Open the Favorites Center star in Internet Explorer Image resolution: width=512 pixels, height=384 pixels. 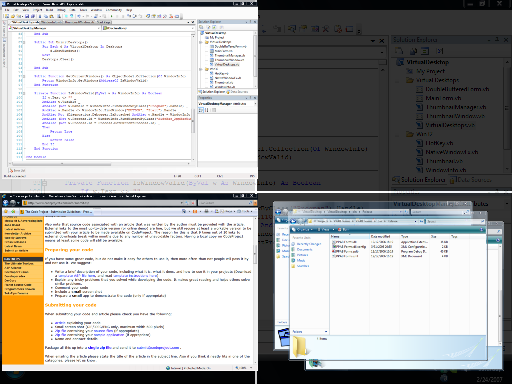[x=6, y=212]
